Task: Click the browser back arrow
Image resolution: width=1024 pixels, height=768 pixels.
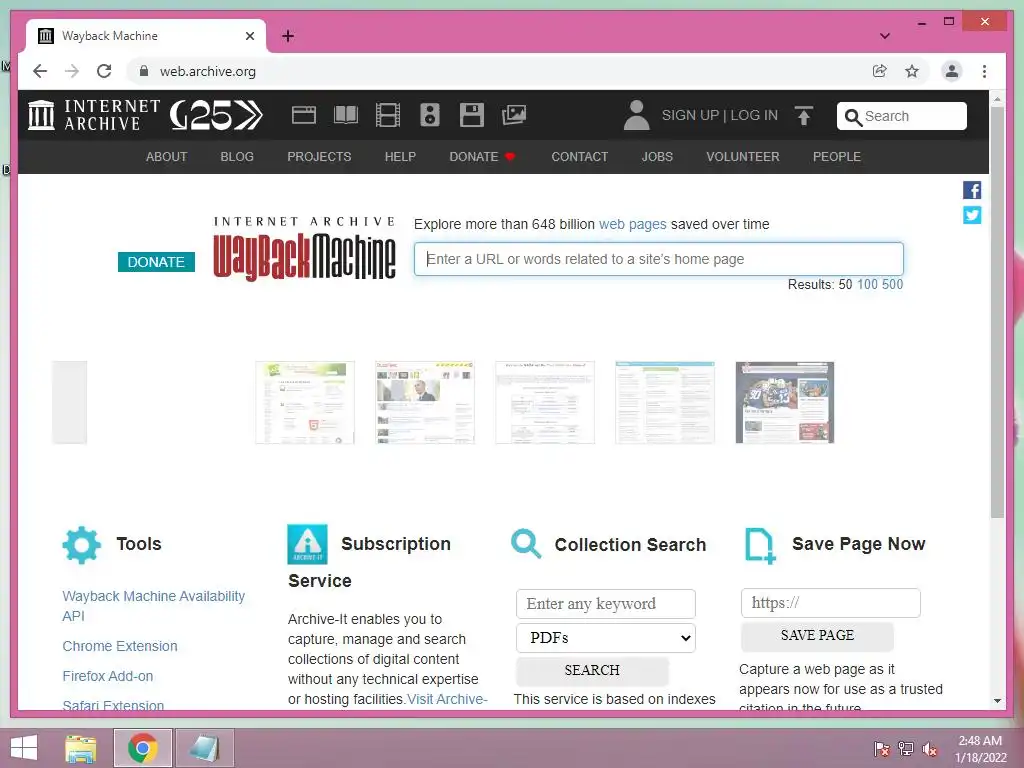Action: tap(40, 71)
